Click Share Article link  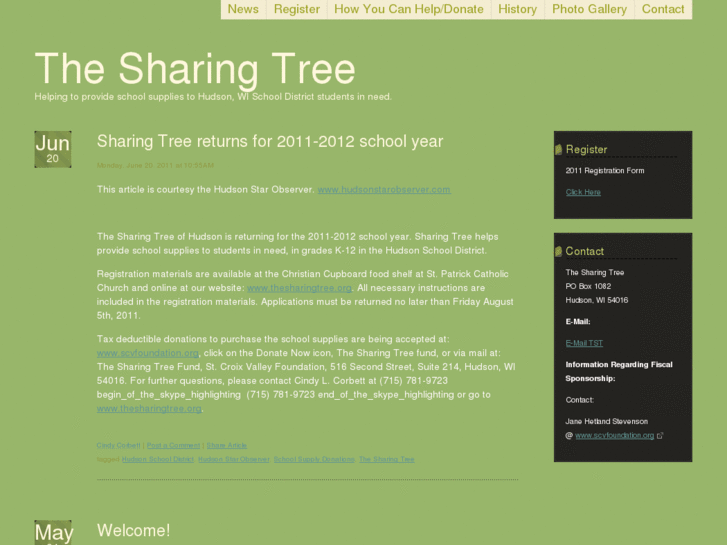pos(227,445)
